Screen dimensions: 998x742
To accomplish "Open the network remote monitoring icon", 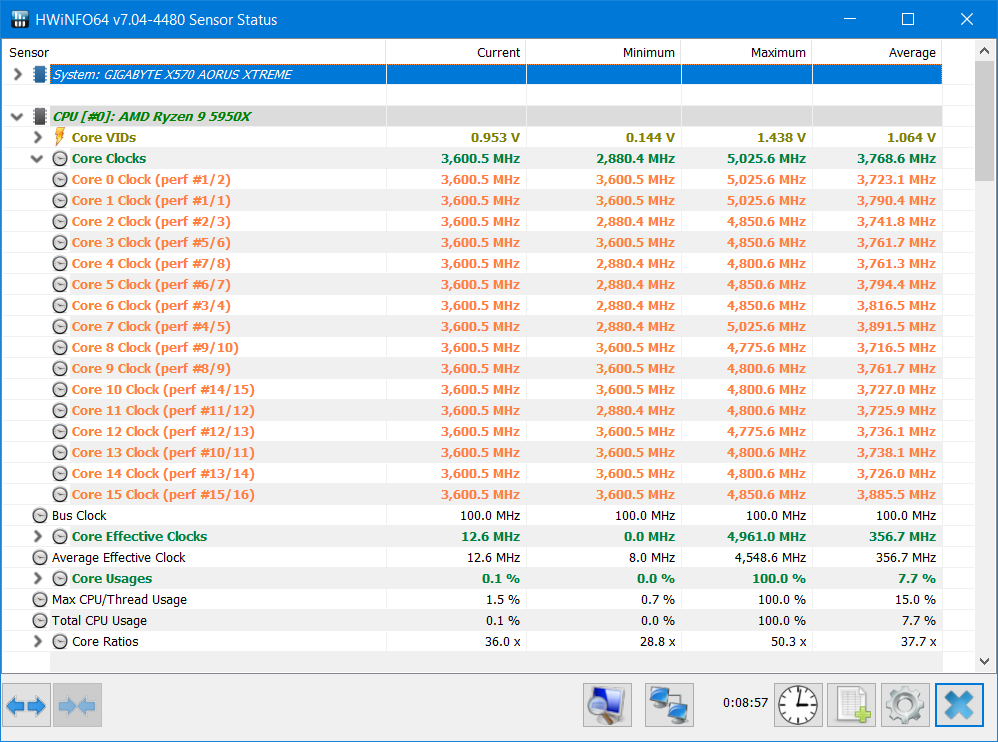I will pos(669,705).
